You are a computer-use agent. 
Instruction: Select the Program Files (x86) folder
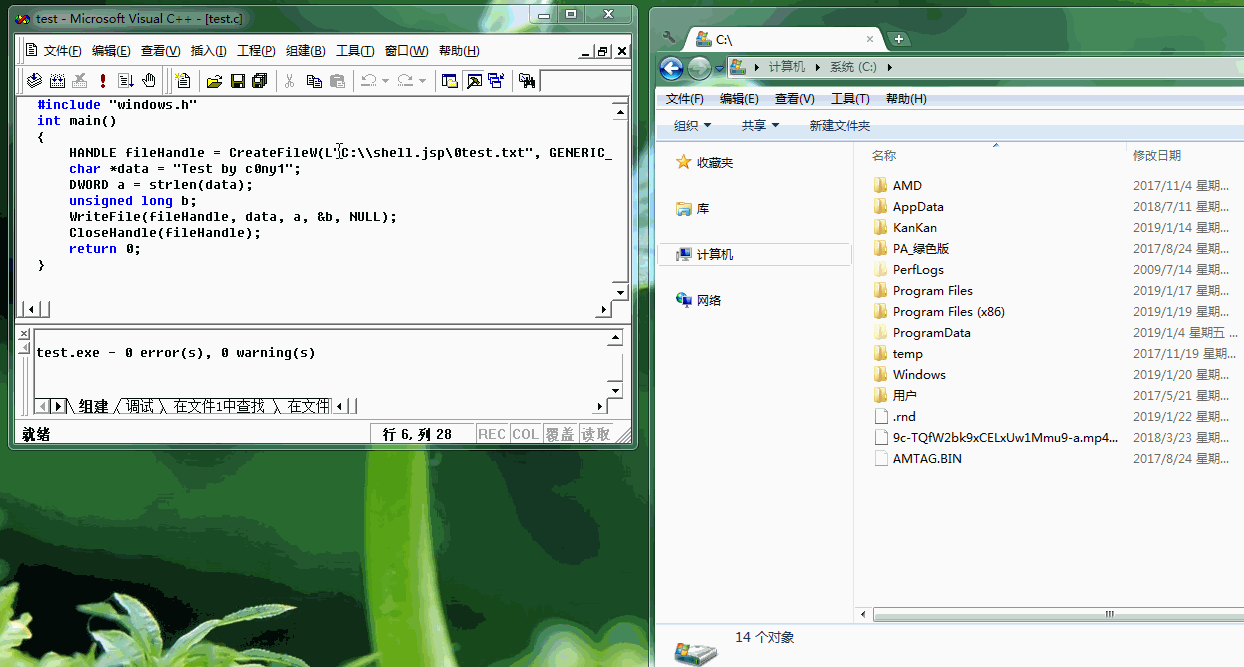point(939,312)
